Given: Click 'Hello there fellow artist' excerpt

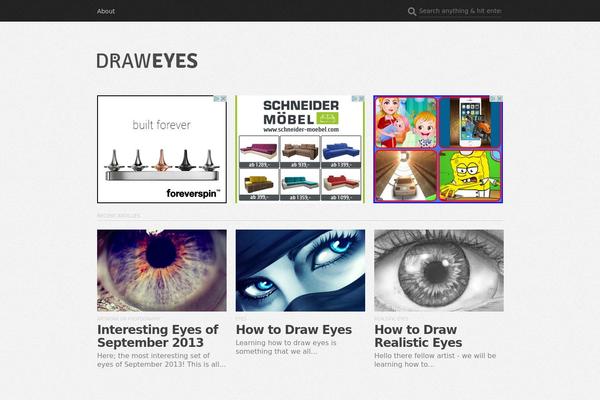Looking at the screenshot, I should pos(435,360).
